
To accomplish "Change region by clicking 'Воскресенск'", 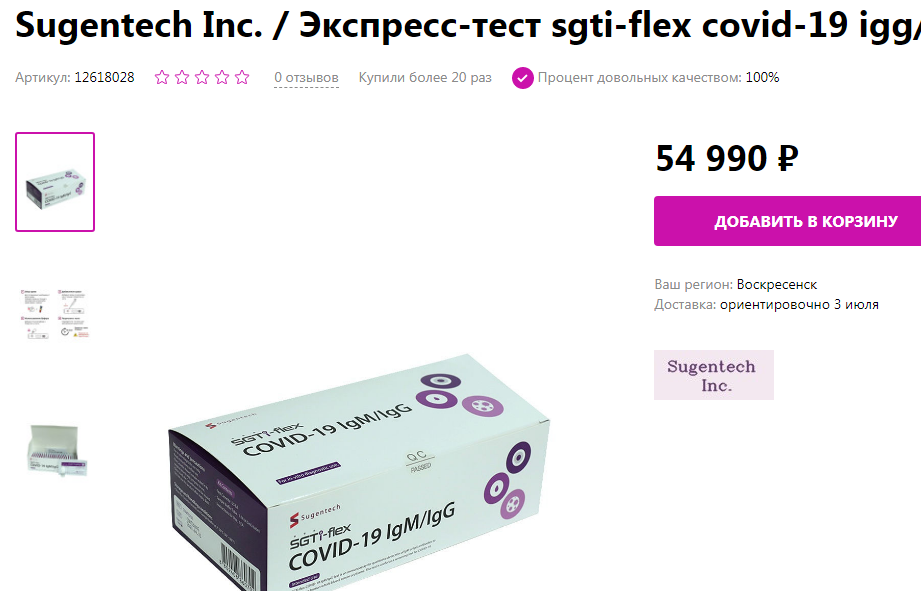I will 777,284.
